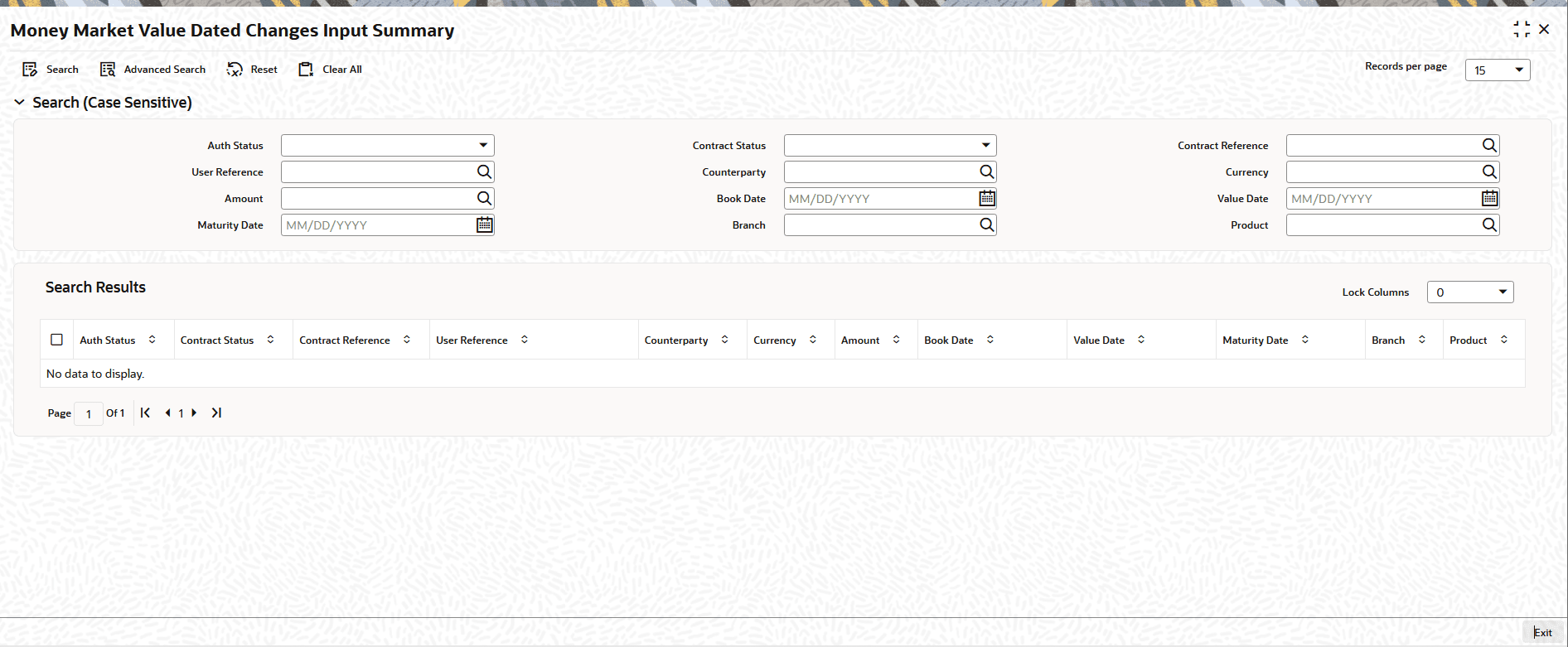Open Records per page dropdown
This screenshot has width=1568, height=647.
coord(1498,70)
